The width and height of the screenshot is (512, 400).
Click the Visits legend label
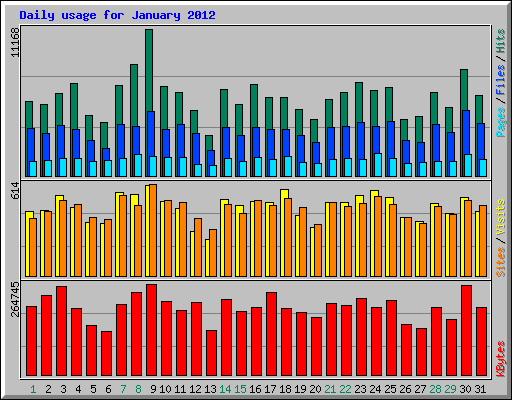pos(500,218)
